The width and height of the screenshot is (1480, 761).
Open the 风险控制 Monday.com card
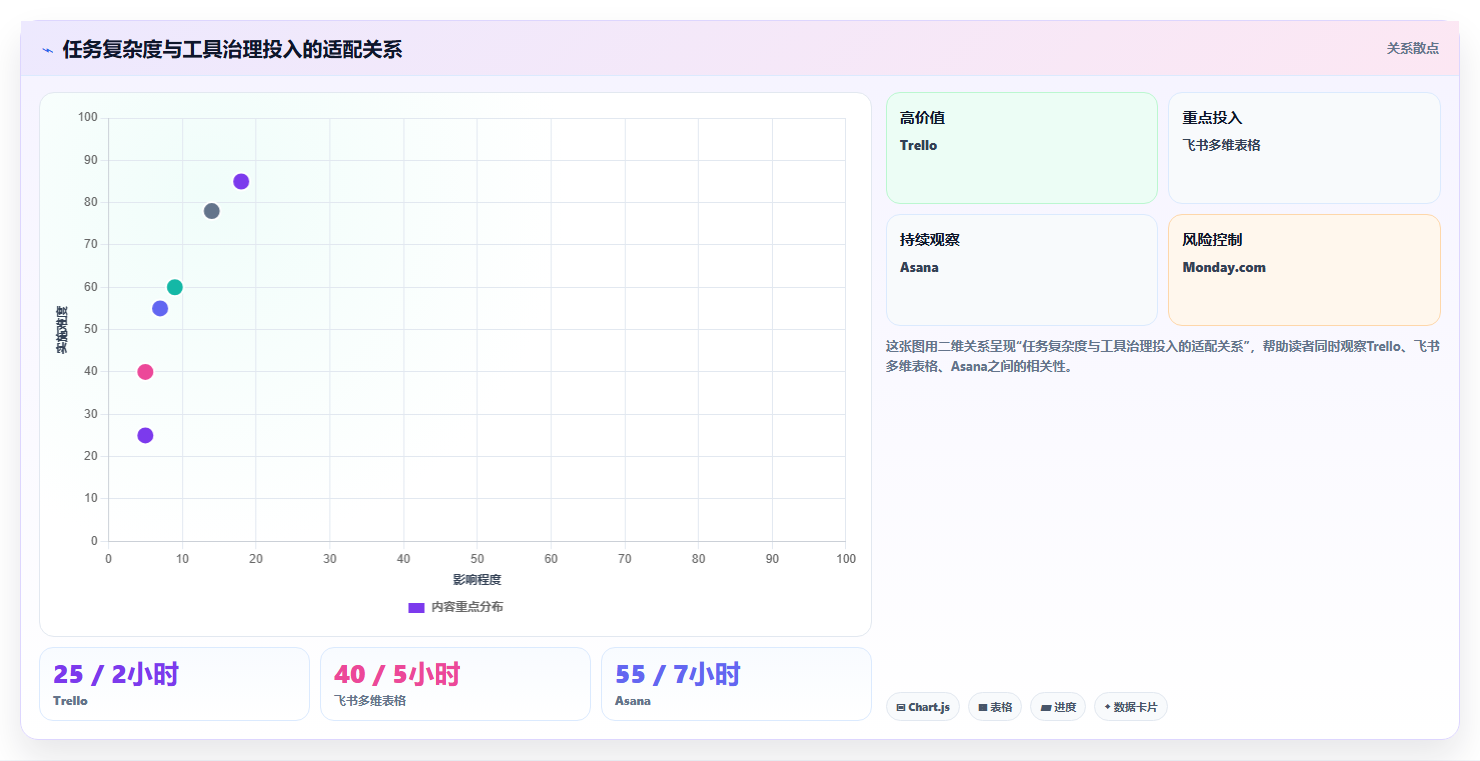(x=1304, y=270)
